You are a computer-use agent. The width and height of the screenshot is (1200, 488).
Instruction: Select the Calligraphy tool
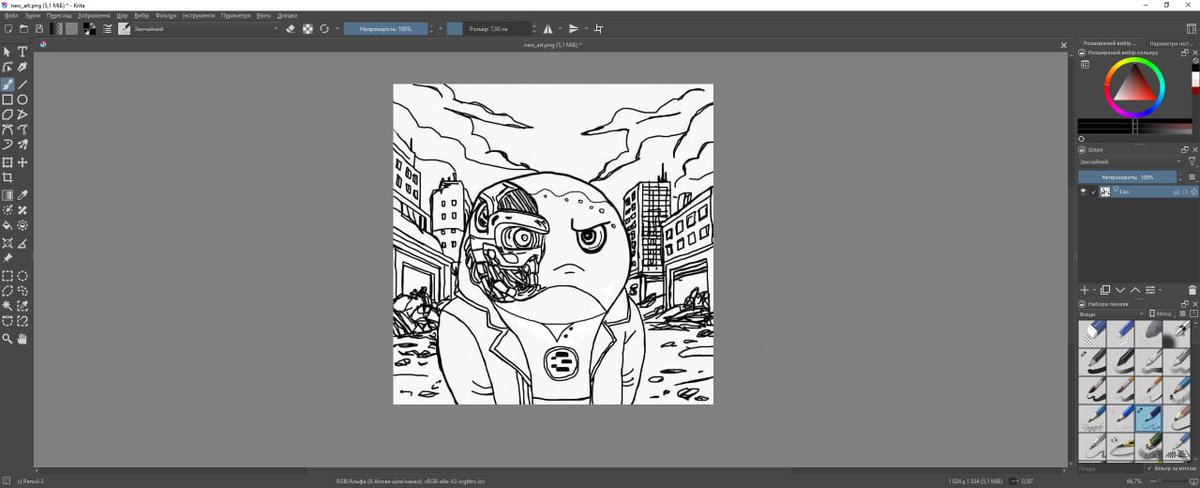[22, 68]
